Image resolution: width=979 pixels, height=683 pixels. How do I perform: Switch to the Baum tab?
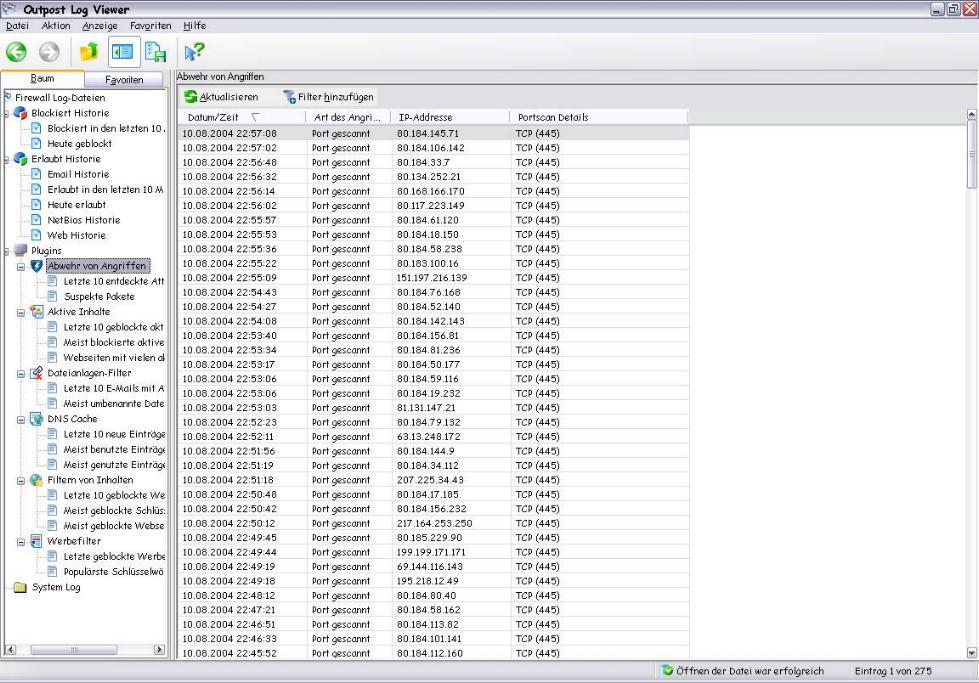coord(42,79)
